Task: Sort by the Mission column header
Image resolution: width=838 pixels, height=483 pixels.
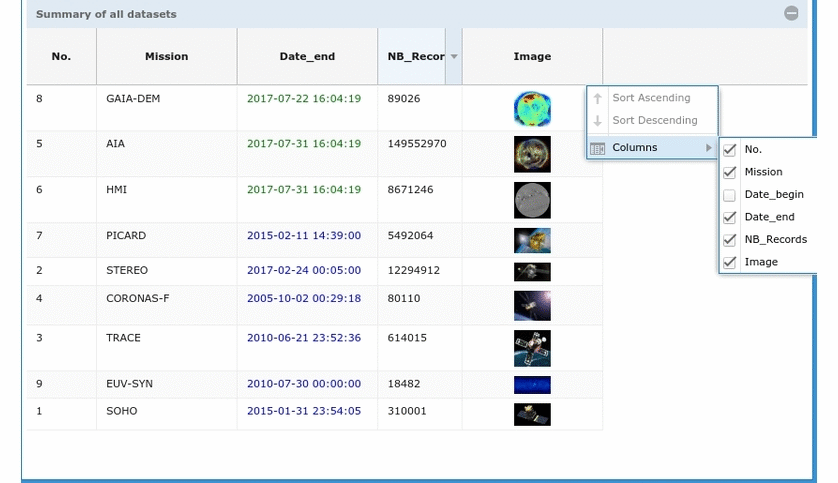Action: tap(167, 56)
